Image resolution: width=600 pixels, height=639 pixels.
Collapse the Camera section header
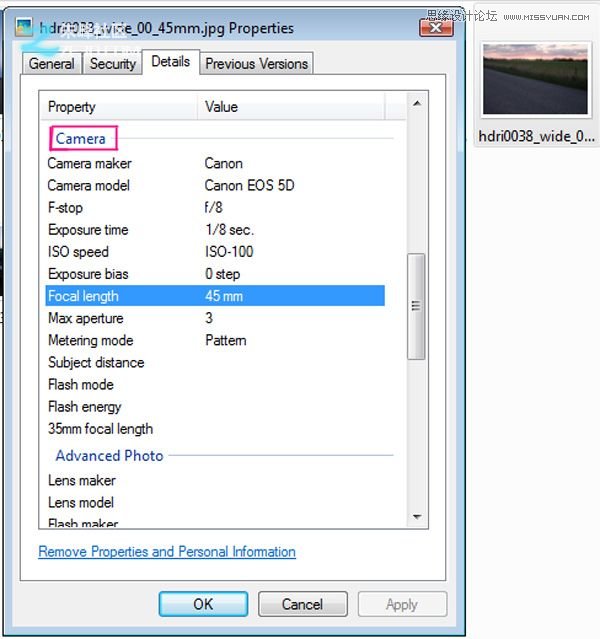coord(80,139)
